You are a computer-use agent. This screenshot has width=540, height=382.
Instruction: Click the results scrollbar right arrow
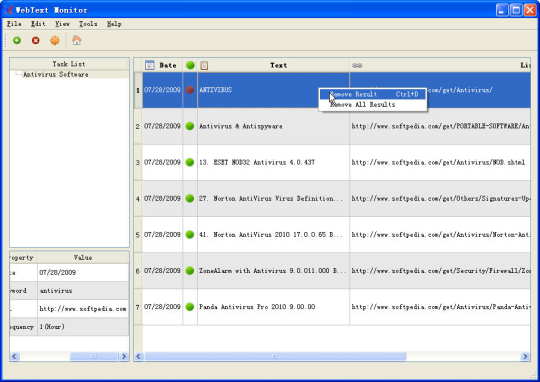click(x=525, y=356)
